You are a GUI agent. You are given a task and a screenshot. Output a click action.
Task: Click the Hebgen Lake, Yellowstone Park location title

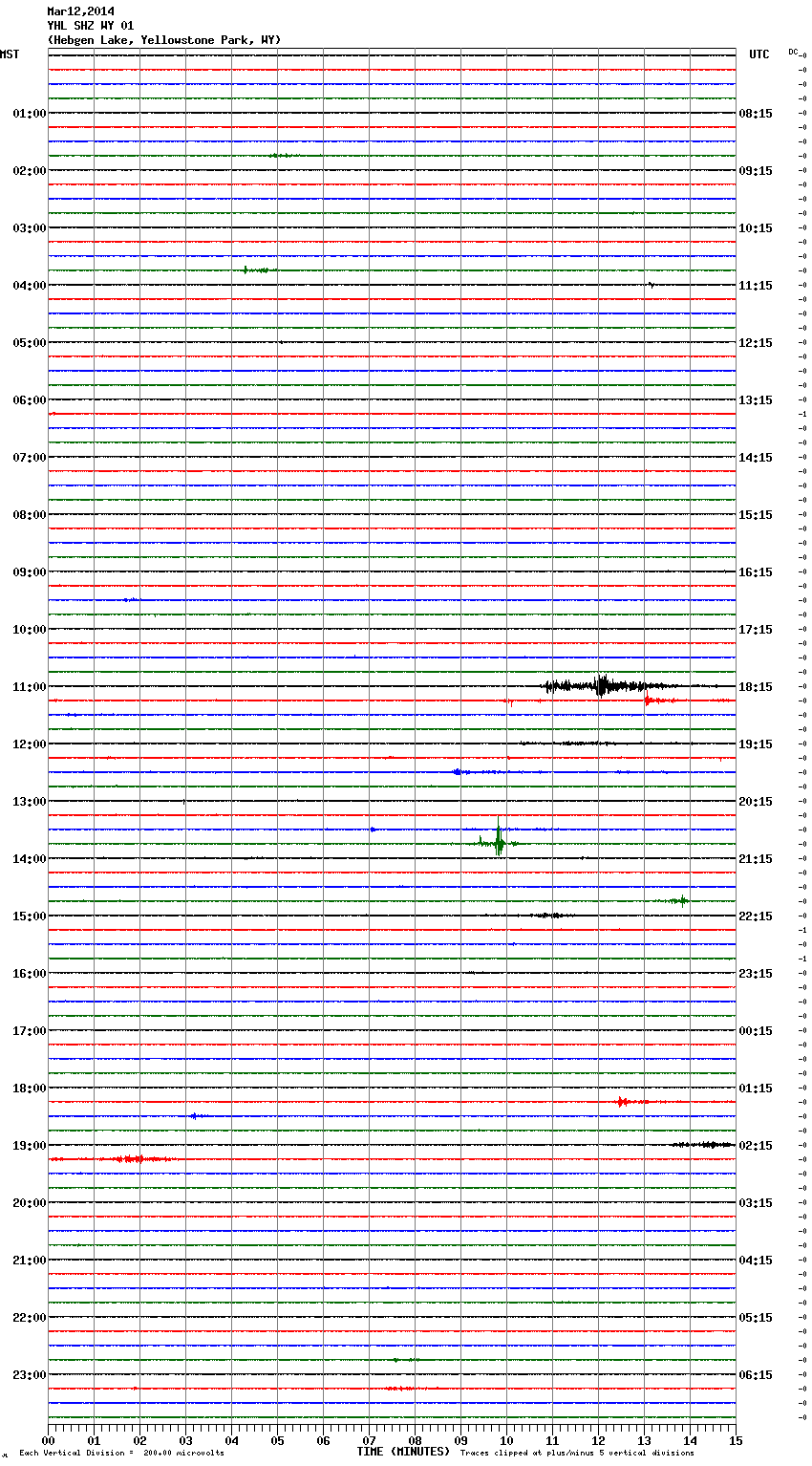tap(164, 40)
